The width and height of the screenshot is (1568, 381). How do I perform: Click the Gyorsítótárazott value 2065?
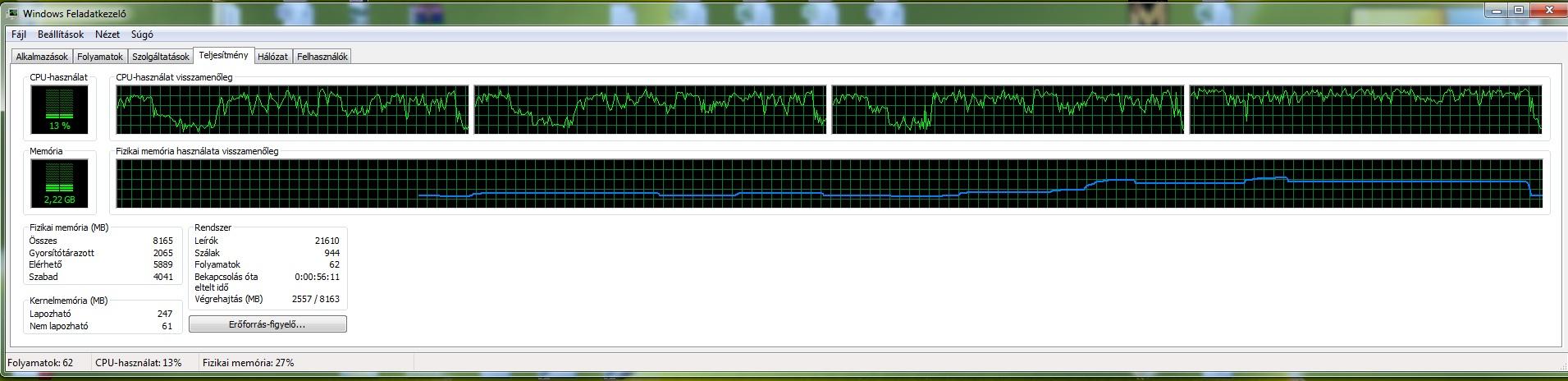[162, 253]
